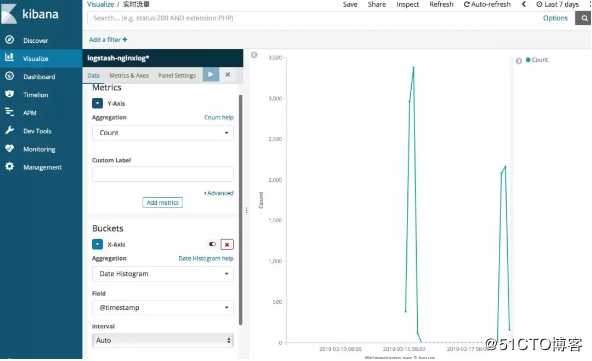The image size is (592, 361).
Task: Open the Date Histogram aggregation dropdown
Action: tap(163, 274)
